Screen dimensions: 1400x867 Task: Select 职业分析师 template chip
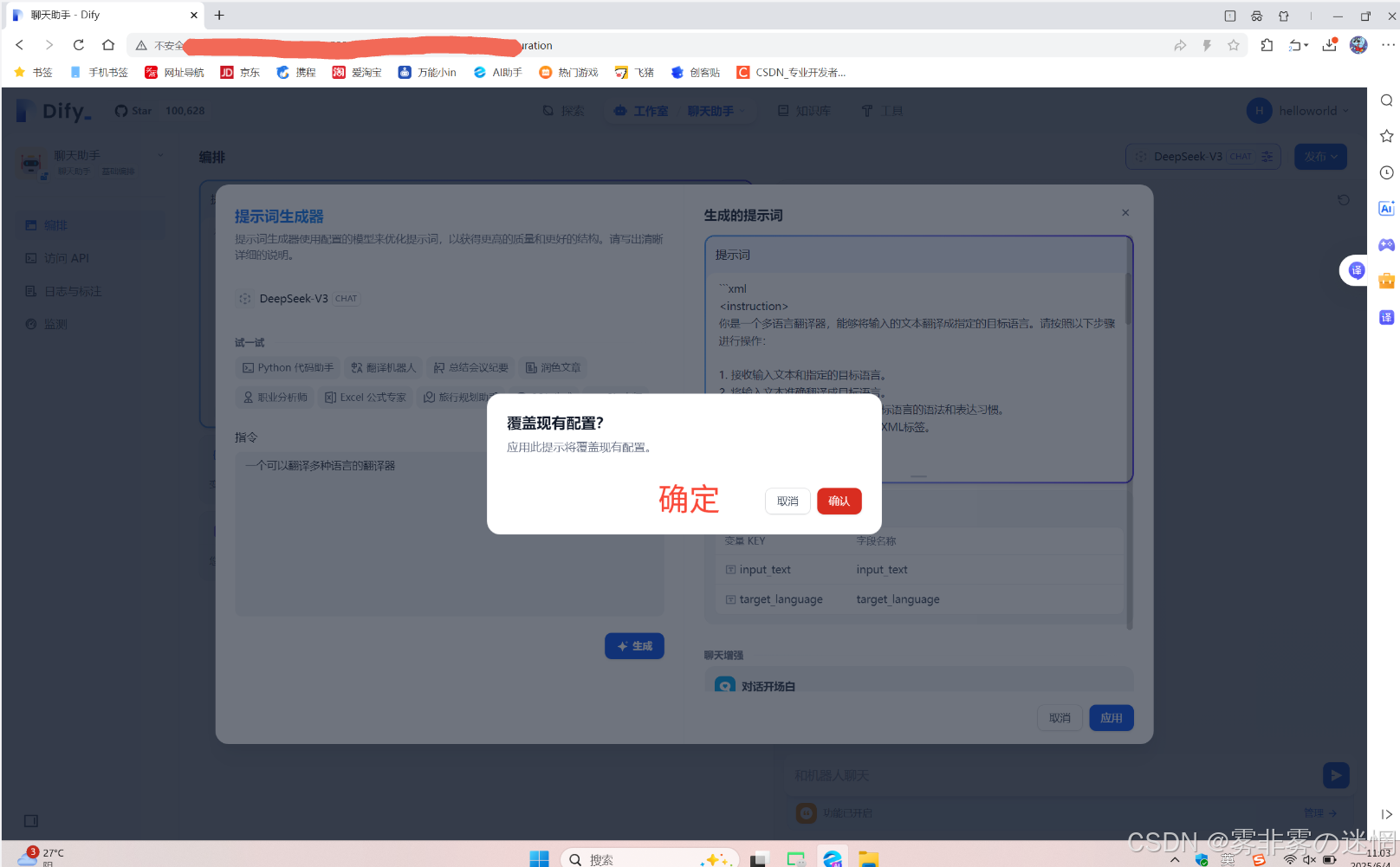pos(275,398)
